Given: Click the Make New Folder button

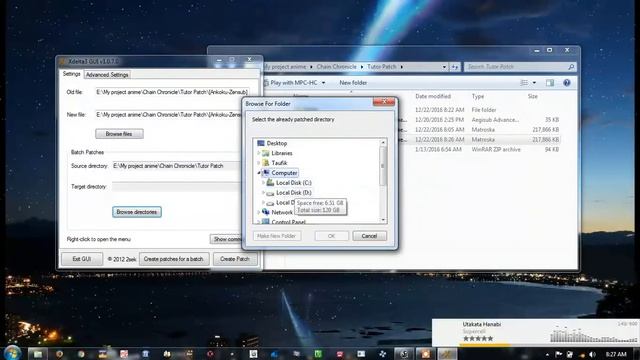Looking at the screenshot, I should [277, 236].
